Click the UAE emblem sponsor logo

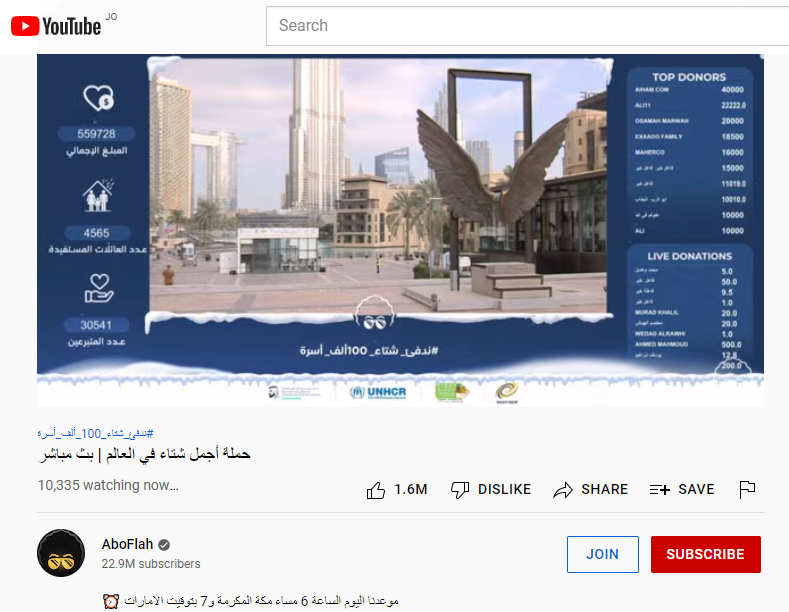coord(294,393)
